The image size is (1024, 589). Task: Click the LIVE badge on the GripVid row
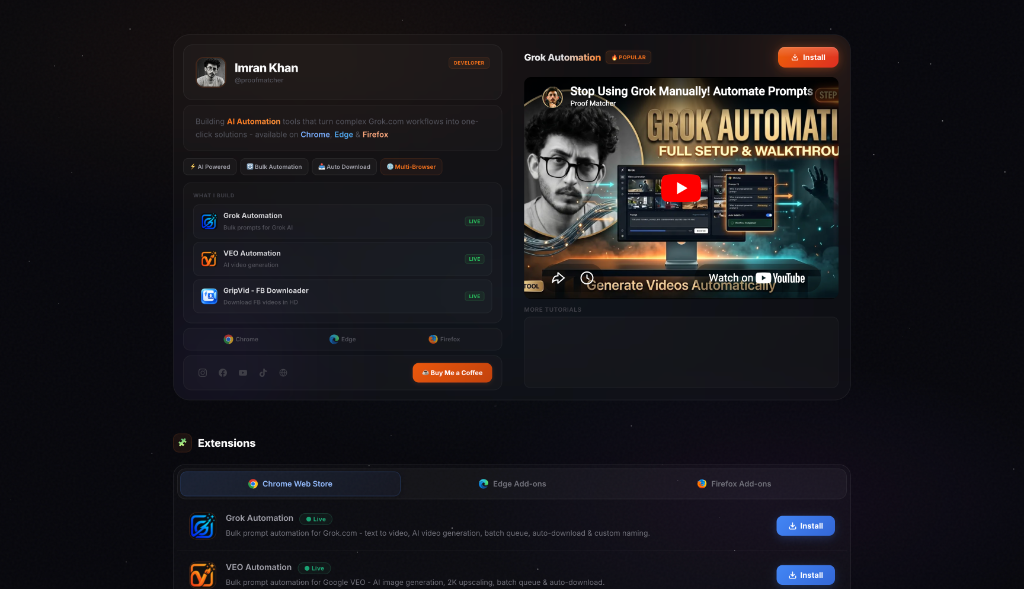(x=474, y=296)
